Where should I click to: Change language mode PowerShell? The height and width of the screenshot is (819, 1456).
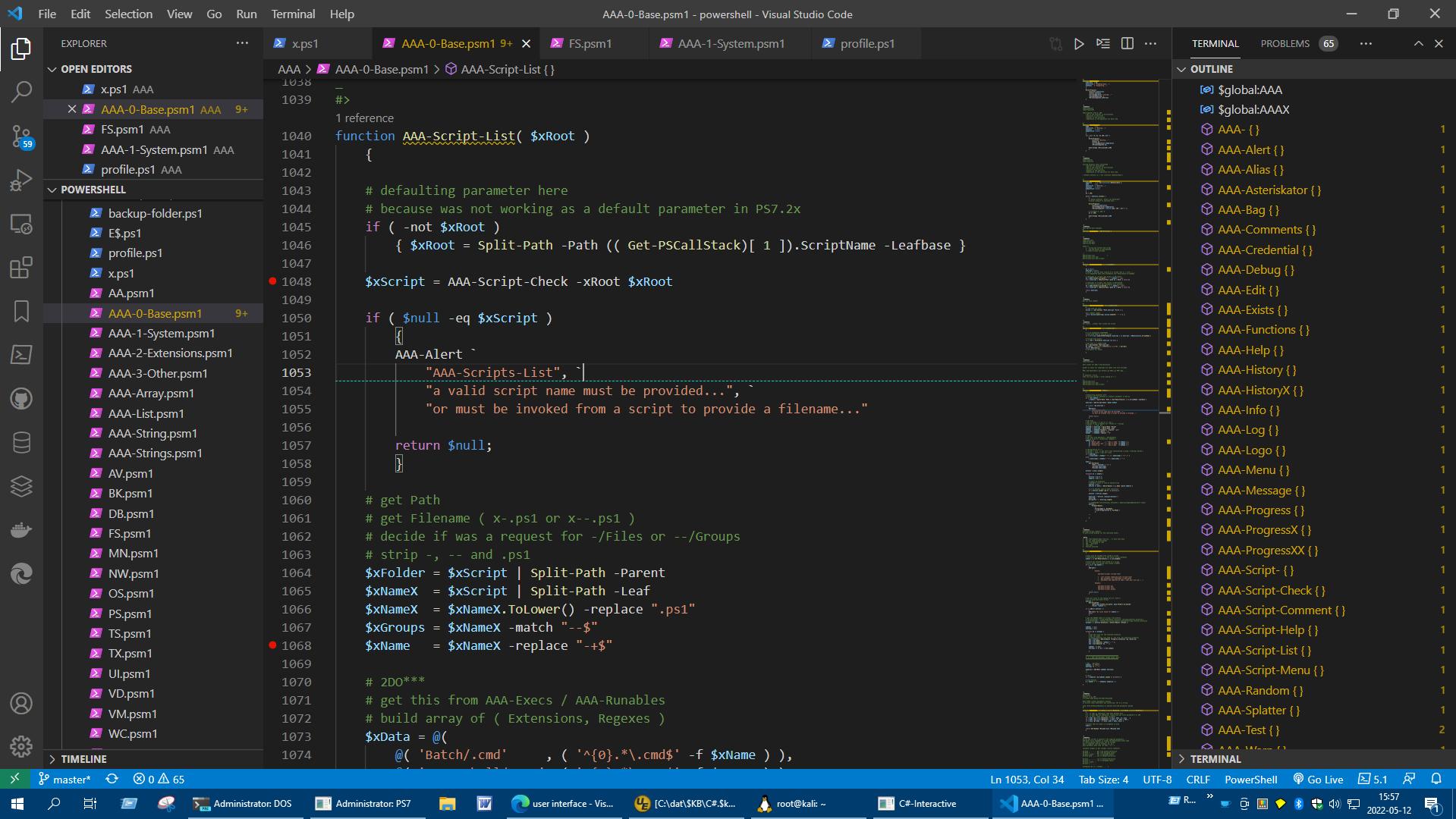1250,780
